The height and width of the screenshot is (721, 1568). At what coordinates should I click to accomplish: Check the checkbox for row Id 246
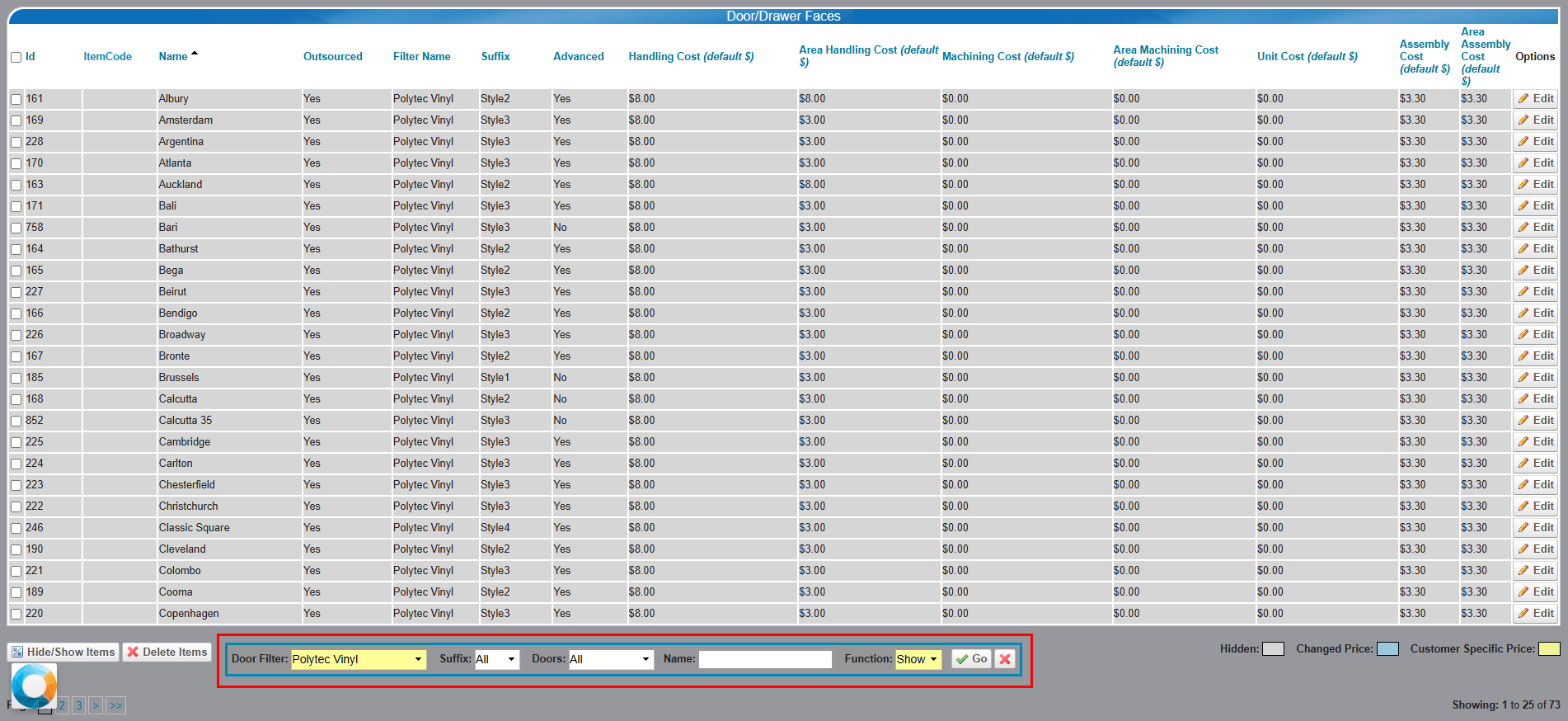coord(16,528)
